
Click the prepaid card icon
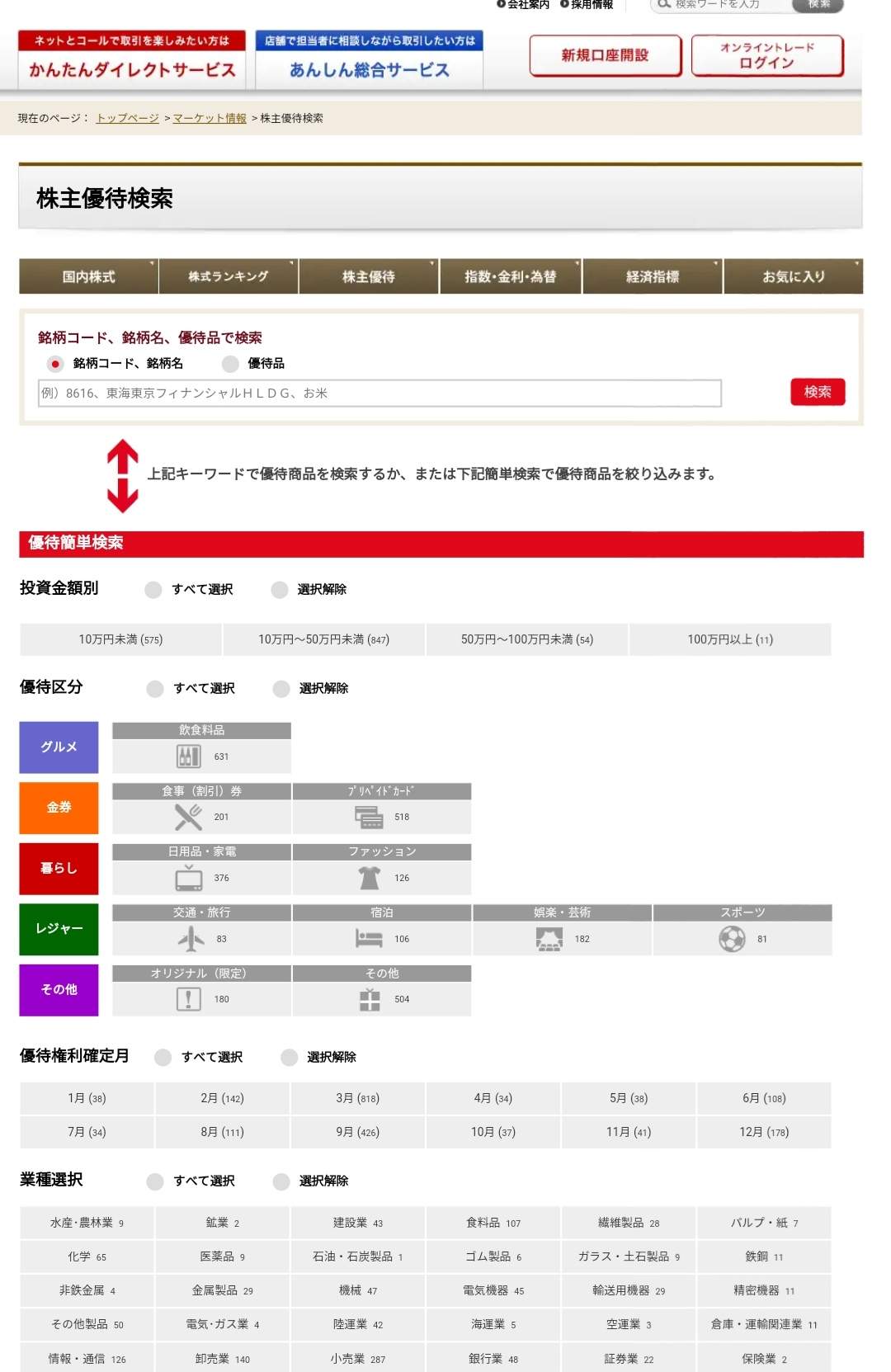coord(369,817)
